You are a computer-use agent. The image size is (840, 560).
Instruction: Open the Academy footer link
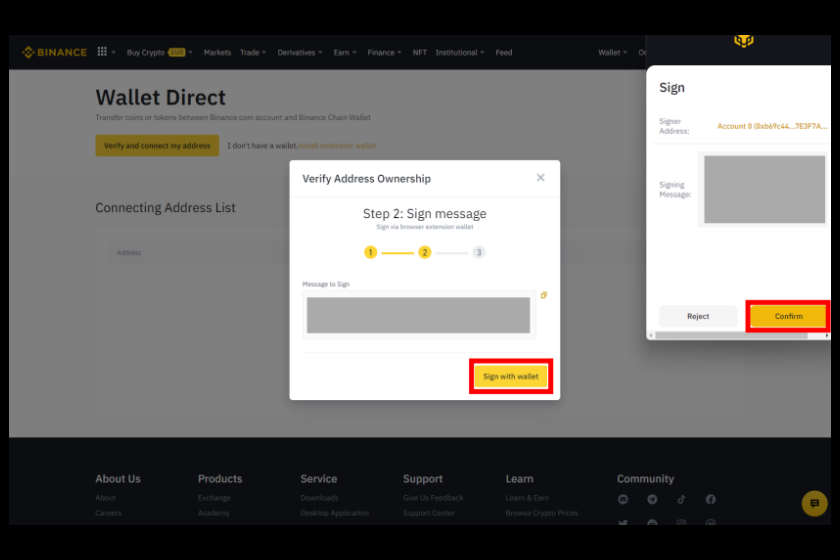click(x=213, y=513)
